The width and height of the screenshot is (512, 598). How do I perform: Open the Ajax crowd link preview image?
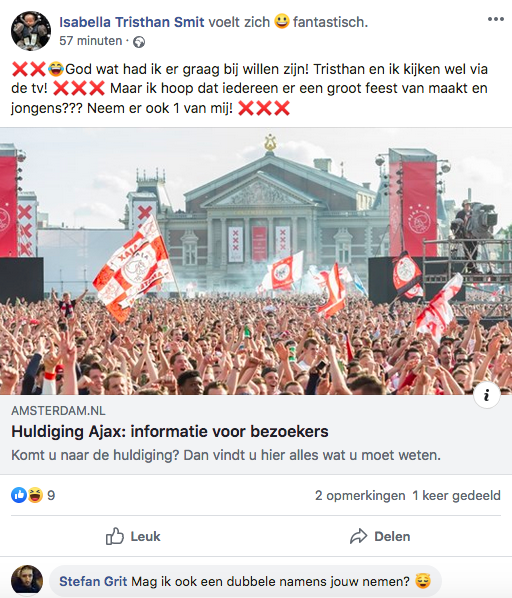256,261
